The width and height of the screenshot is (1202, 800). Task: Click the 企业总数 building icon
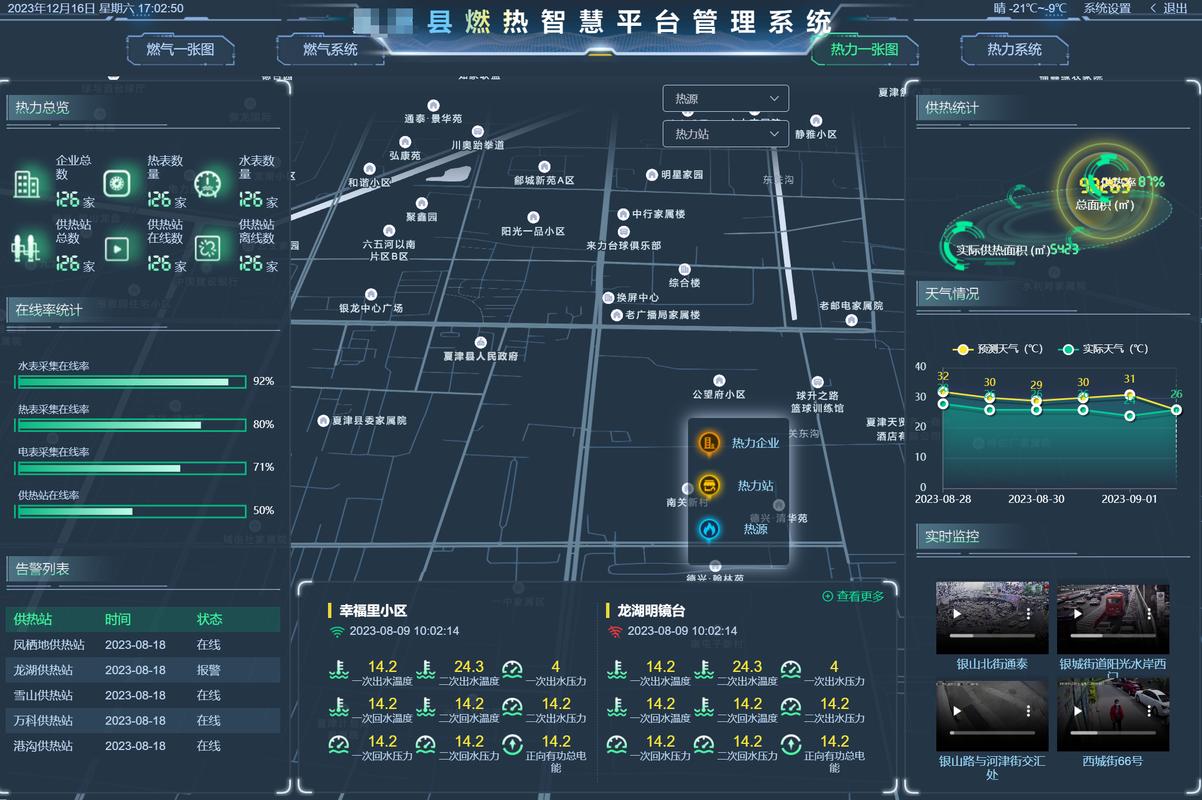27,183
